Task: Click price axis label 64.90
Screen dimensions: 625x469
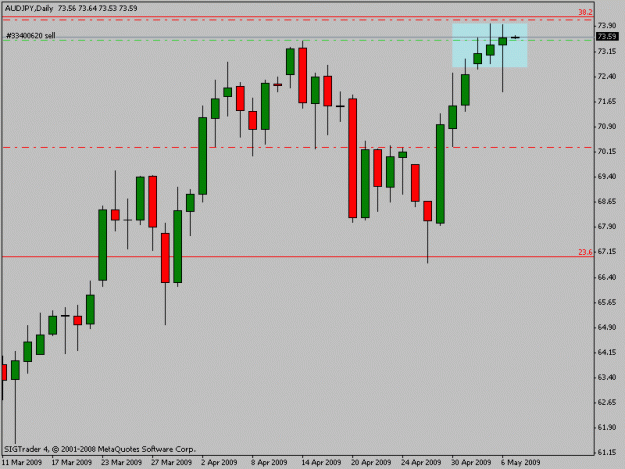Action: click(607, 327)
